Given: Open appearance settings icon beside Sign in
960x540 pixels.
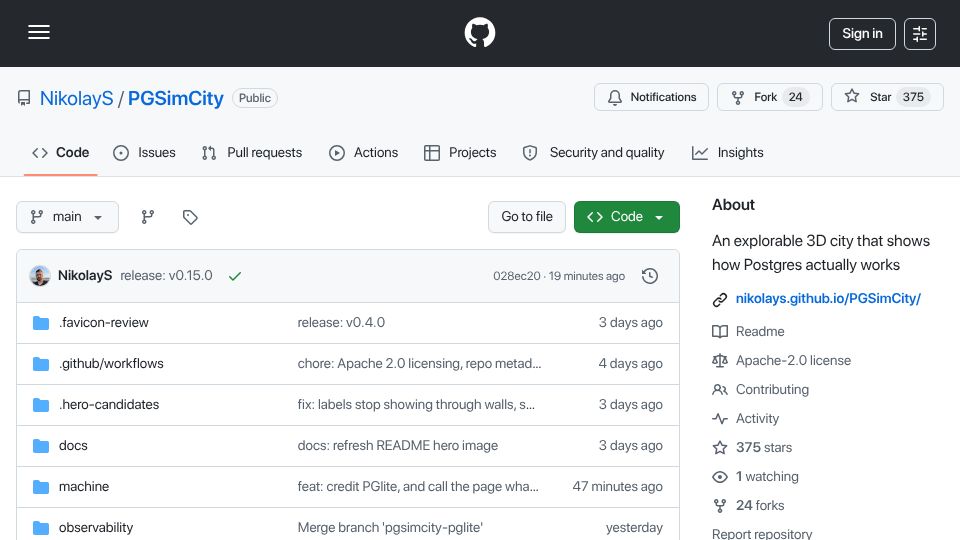Looking at the screenshot, I should [x=920, y=34].
